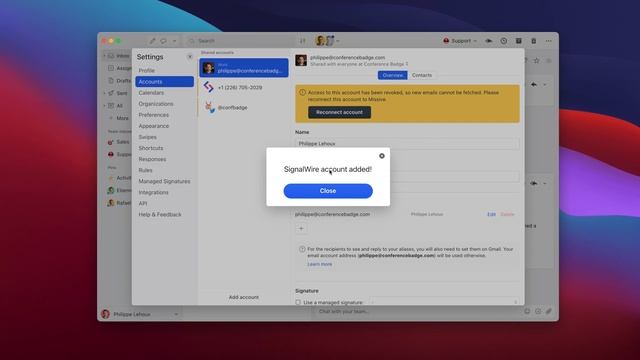640x360 pixels.
Task: Click the reply arrow on the upper message
Action: (534, 84)
